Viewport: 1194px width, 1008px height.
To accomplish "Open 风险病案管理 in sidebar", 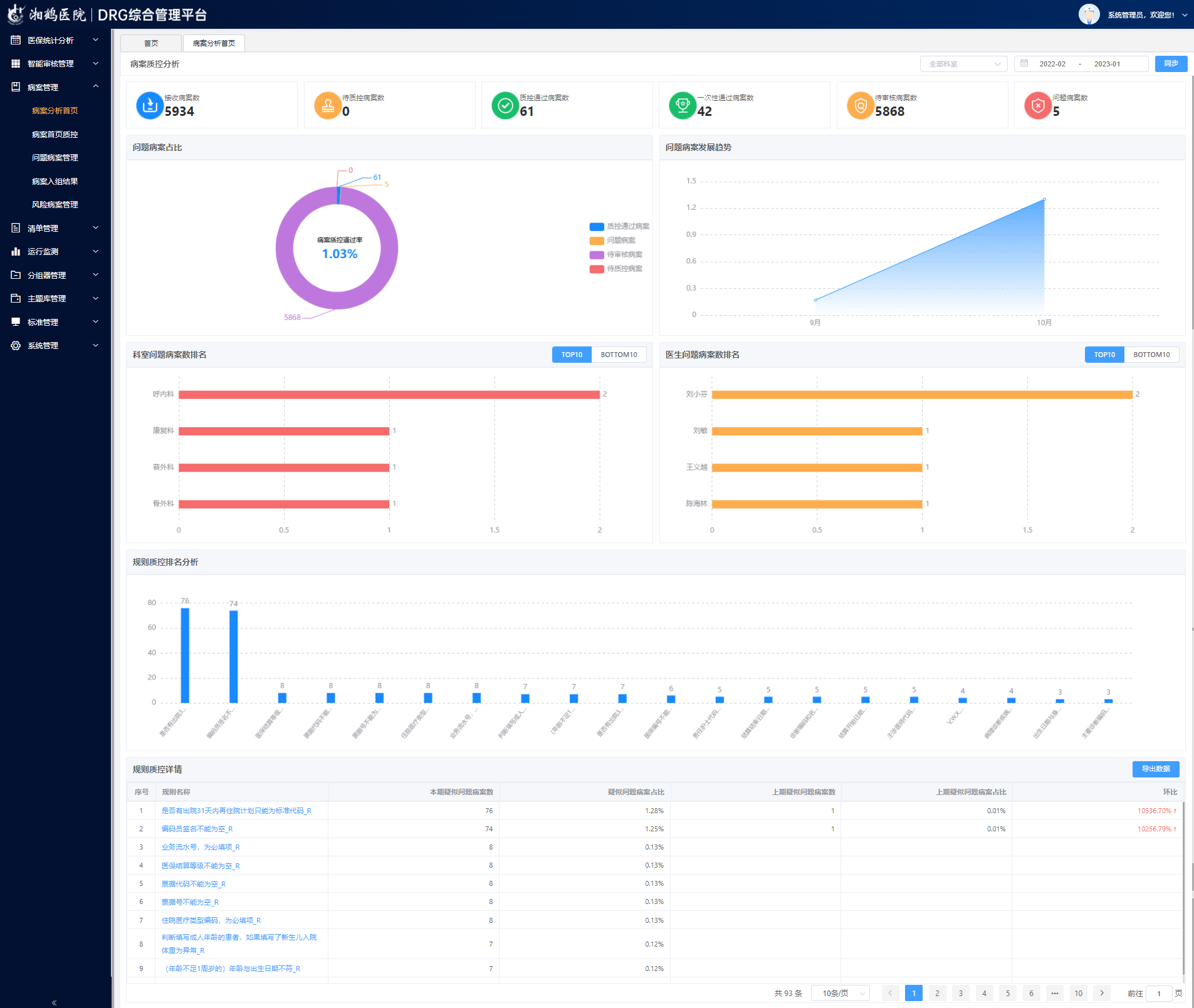I will click(x=55, y=204).
